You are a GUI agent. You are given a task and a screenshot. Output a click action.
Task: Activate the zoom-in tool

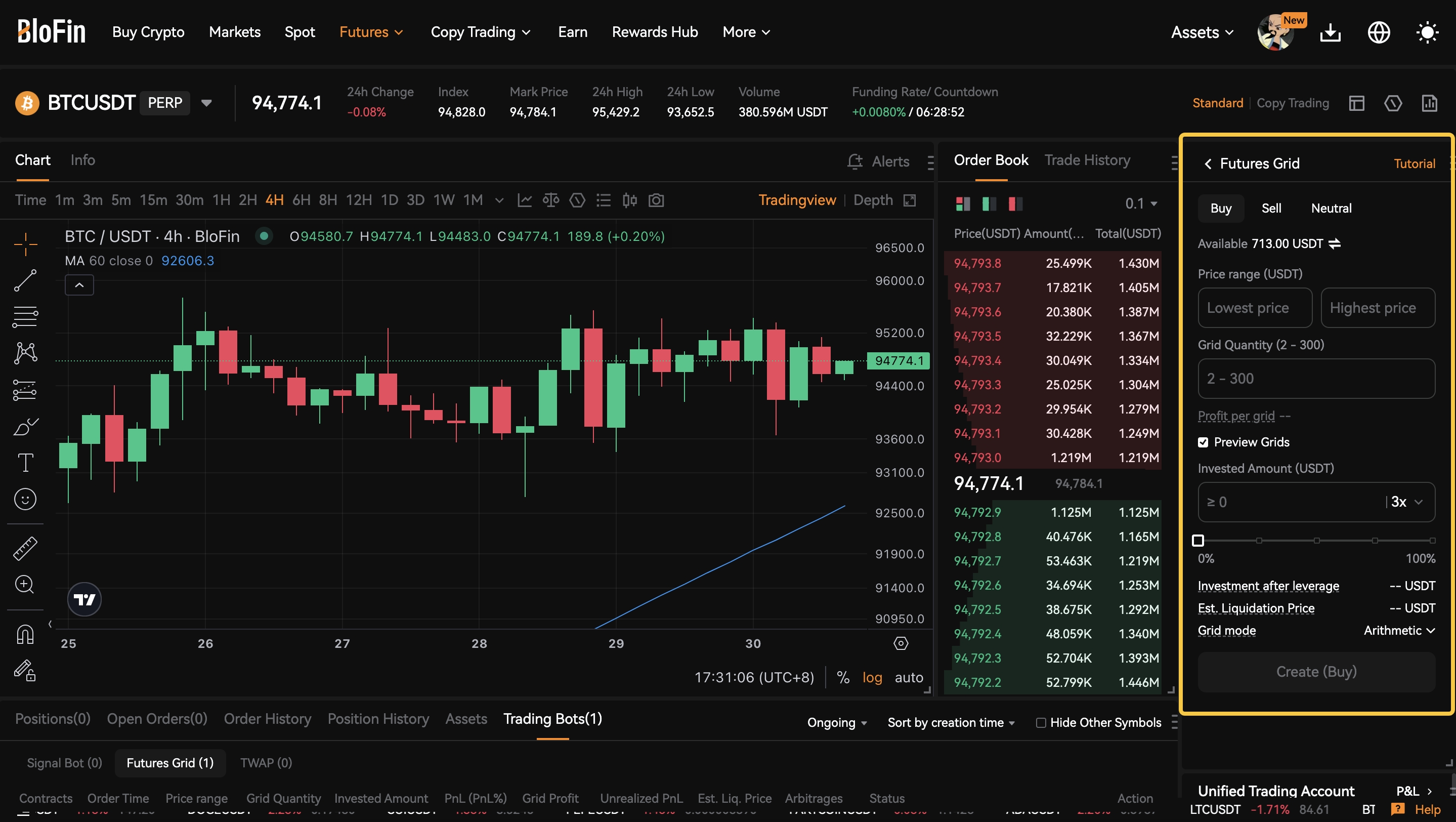point(25,585)
